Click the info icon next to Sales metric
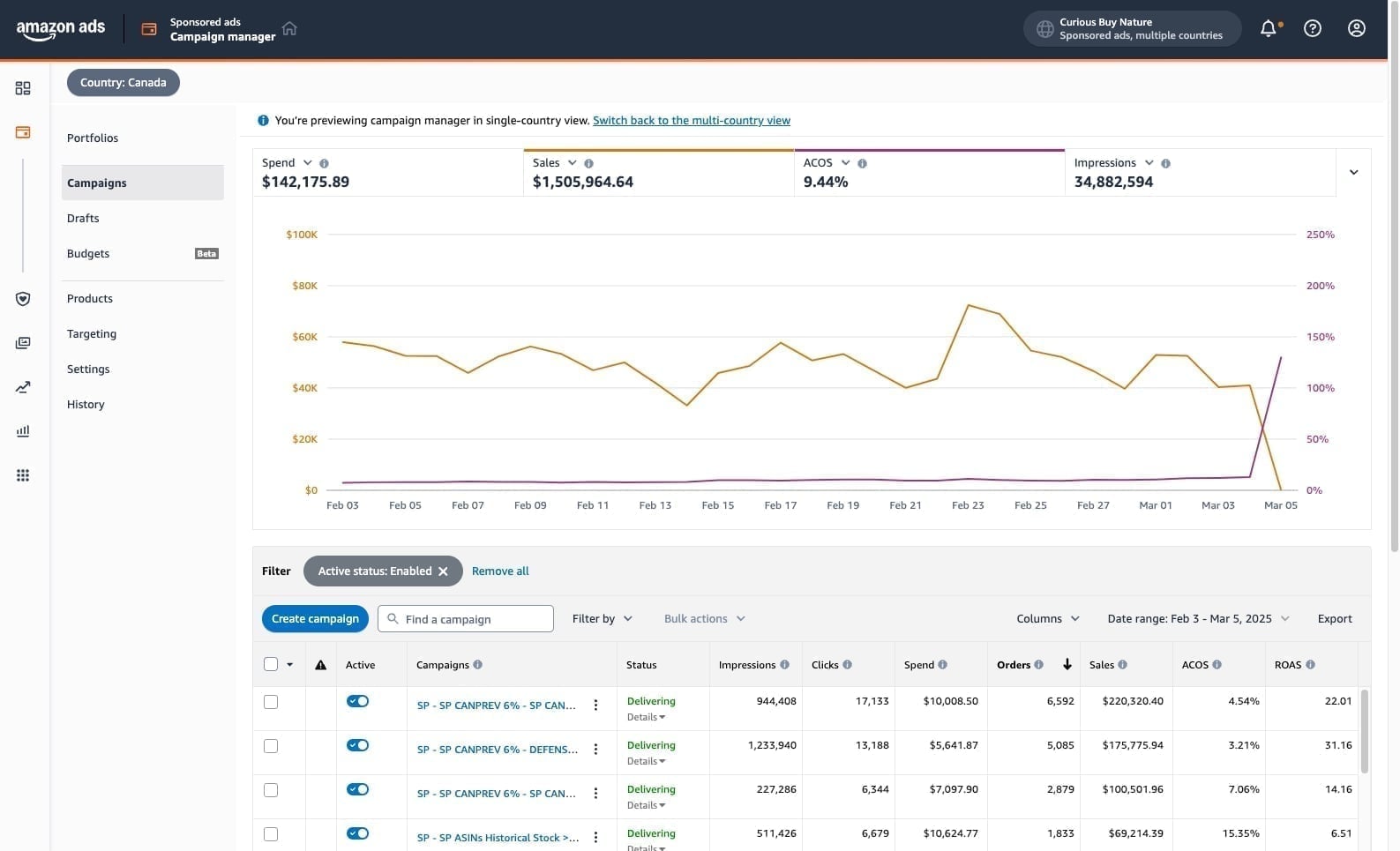The height and width of the screenshot is (851, 1400). 588,163
